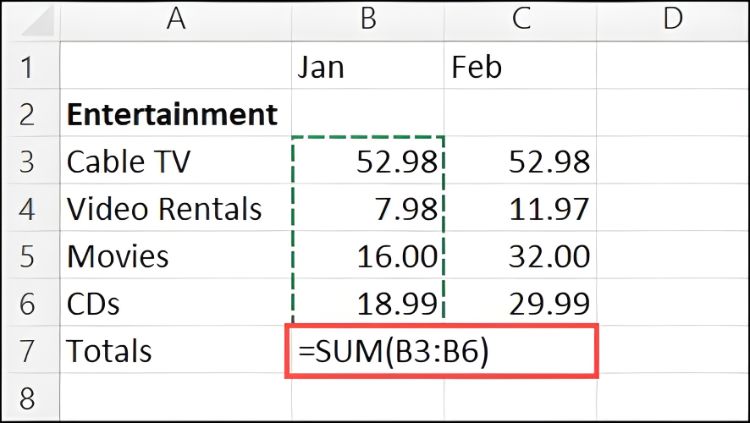Screen dimensions: 750x423
Task: Click the 16.00 cell
Action: 368,255
